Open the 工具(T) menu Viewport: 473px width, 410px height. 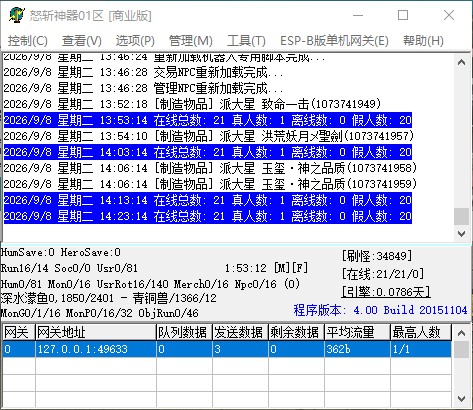coord(246,41)
